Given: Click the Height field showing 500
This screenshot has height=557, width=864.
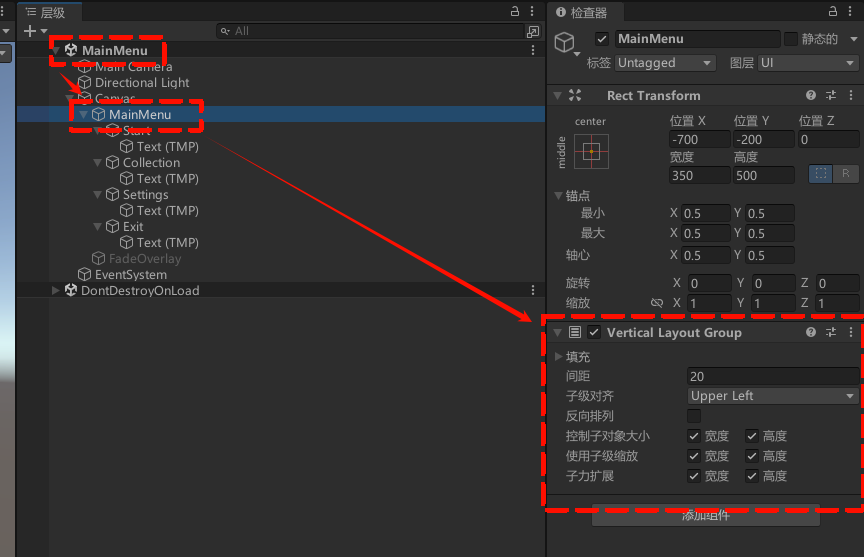Looking at the screenshot, I should (763, 175).
